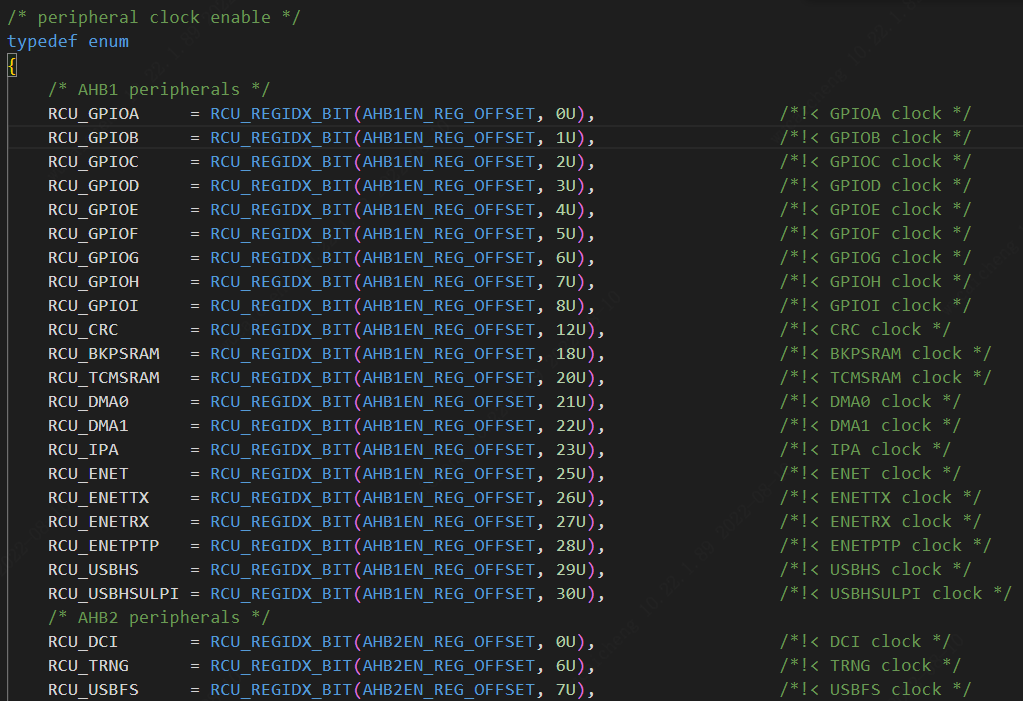
Task: Select the RCU_GPIOA enum identifier
Action: coord(93,113)
